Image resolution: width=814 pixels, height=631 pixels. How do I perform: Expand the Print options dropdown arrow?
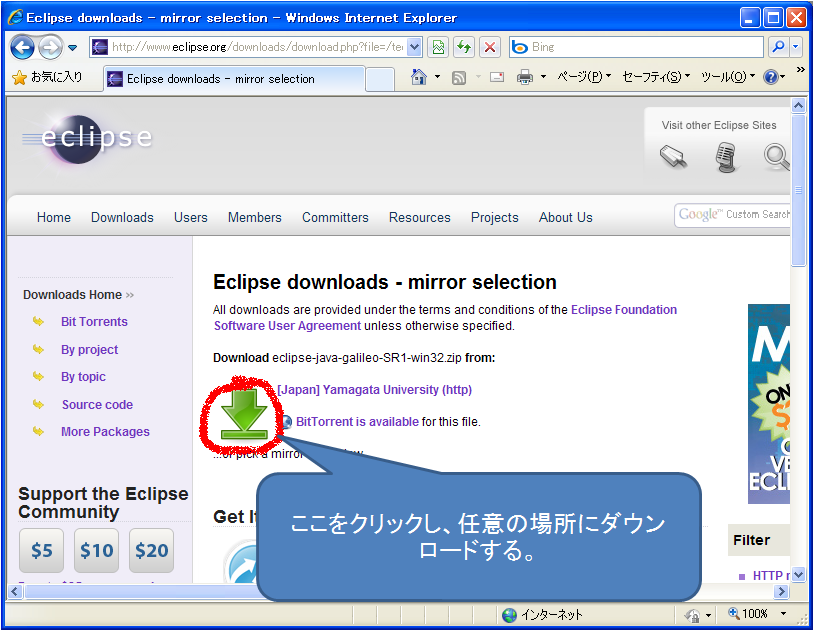pos(544,77)
